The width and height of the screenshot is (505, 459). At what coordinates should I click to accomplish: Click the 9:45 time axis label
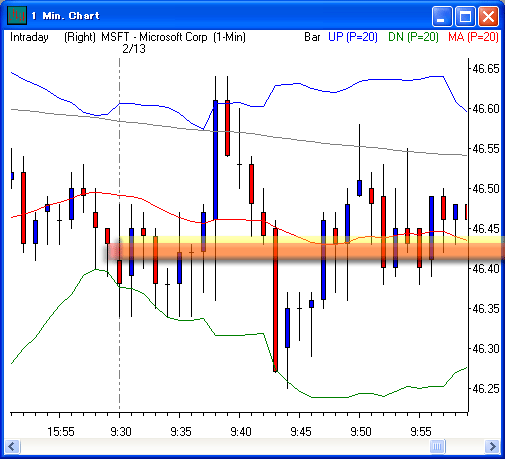[301, 432]
